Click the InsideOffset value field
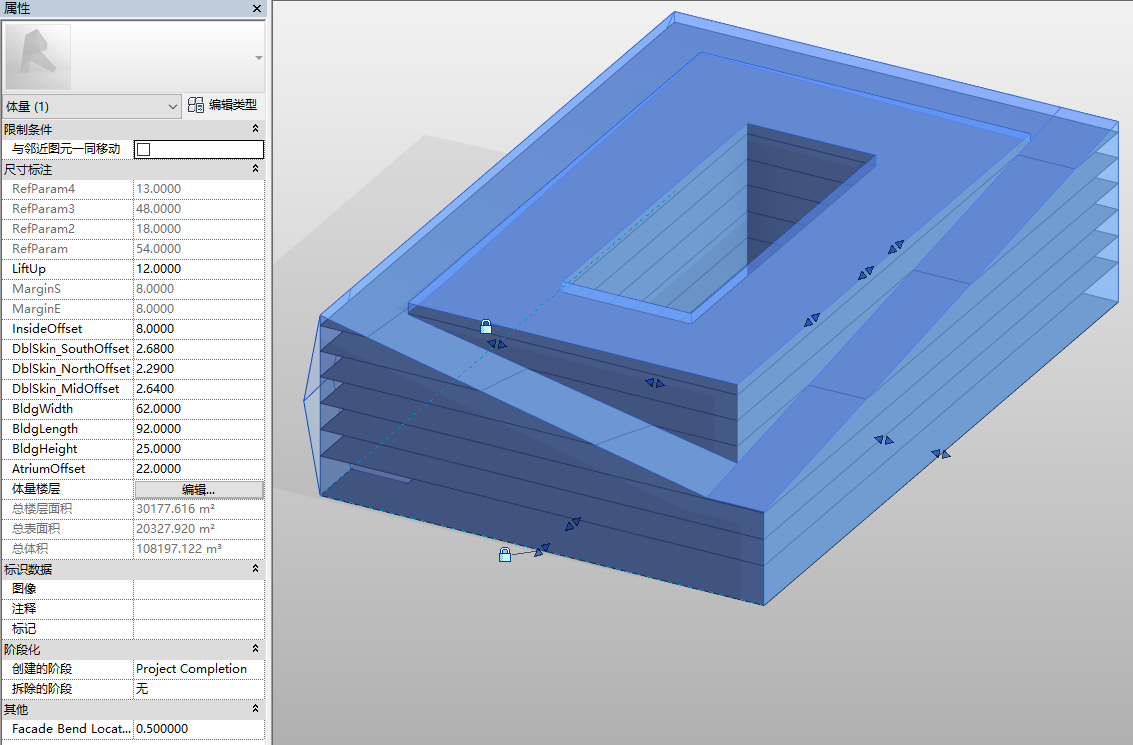1133x745 pixels. [x=199, y=329]
